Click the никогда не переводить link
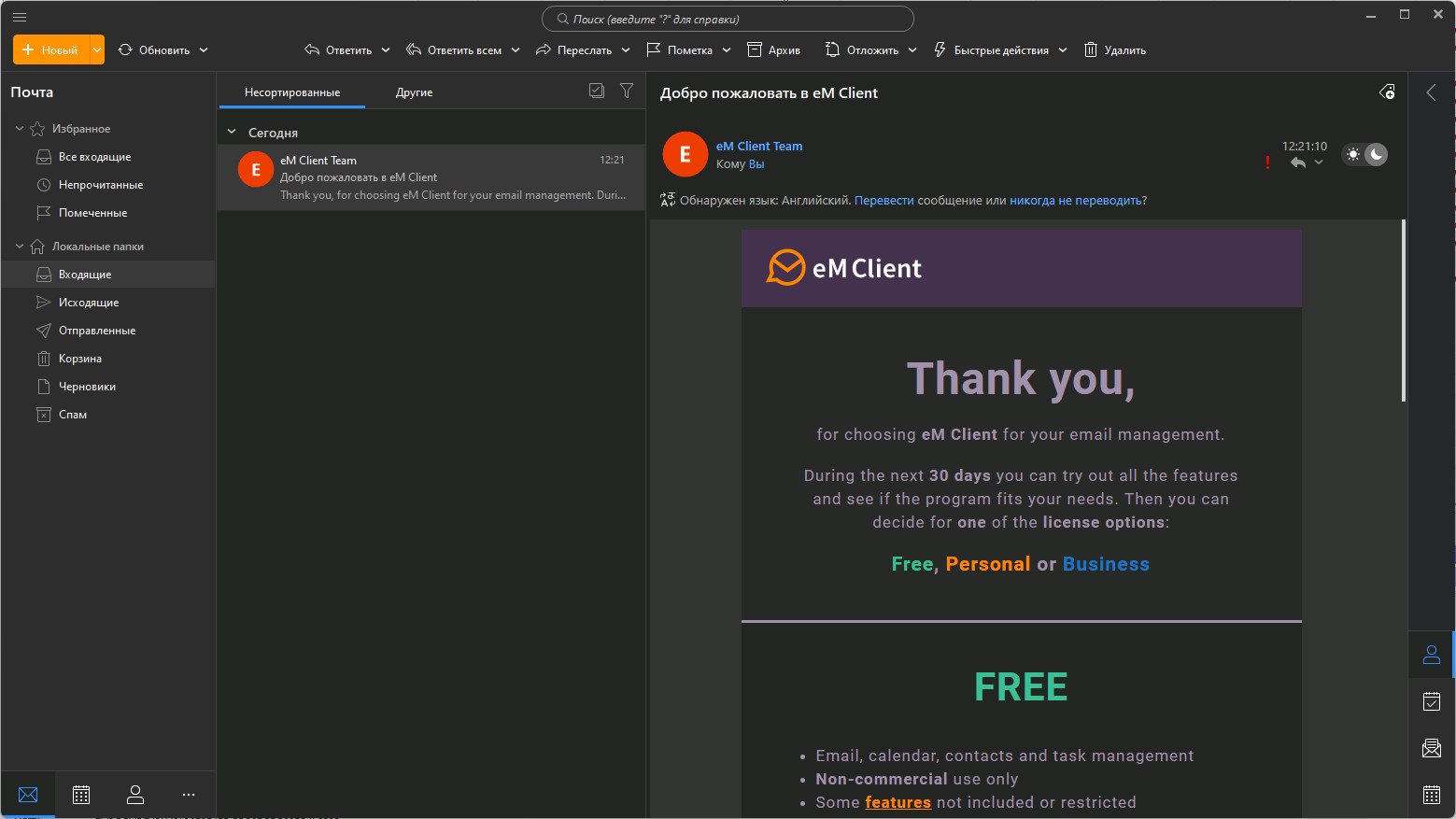 (1075, 200)
